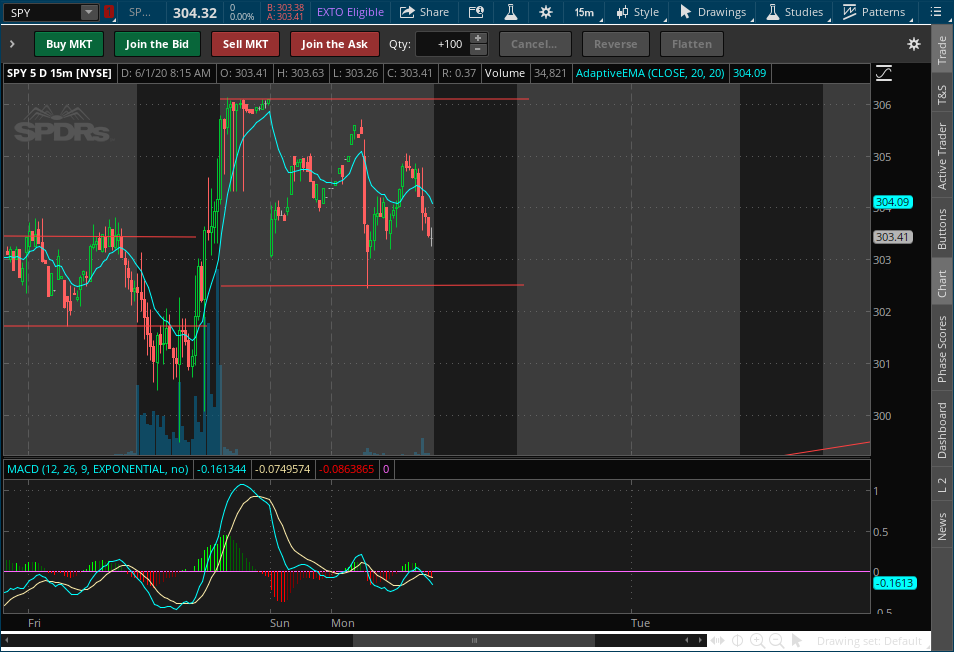
Task: Click the company profile info icon
Action: [476, 12]
